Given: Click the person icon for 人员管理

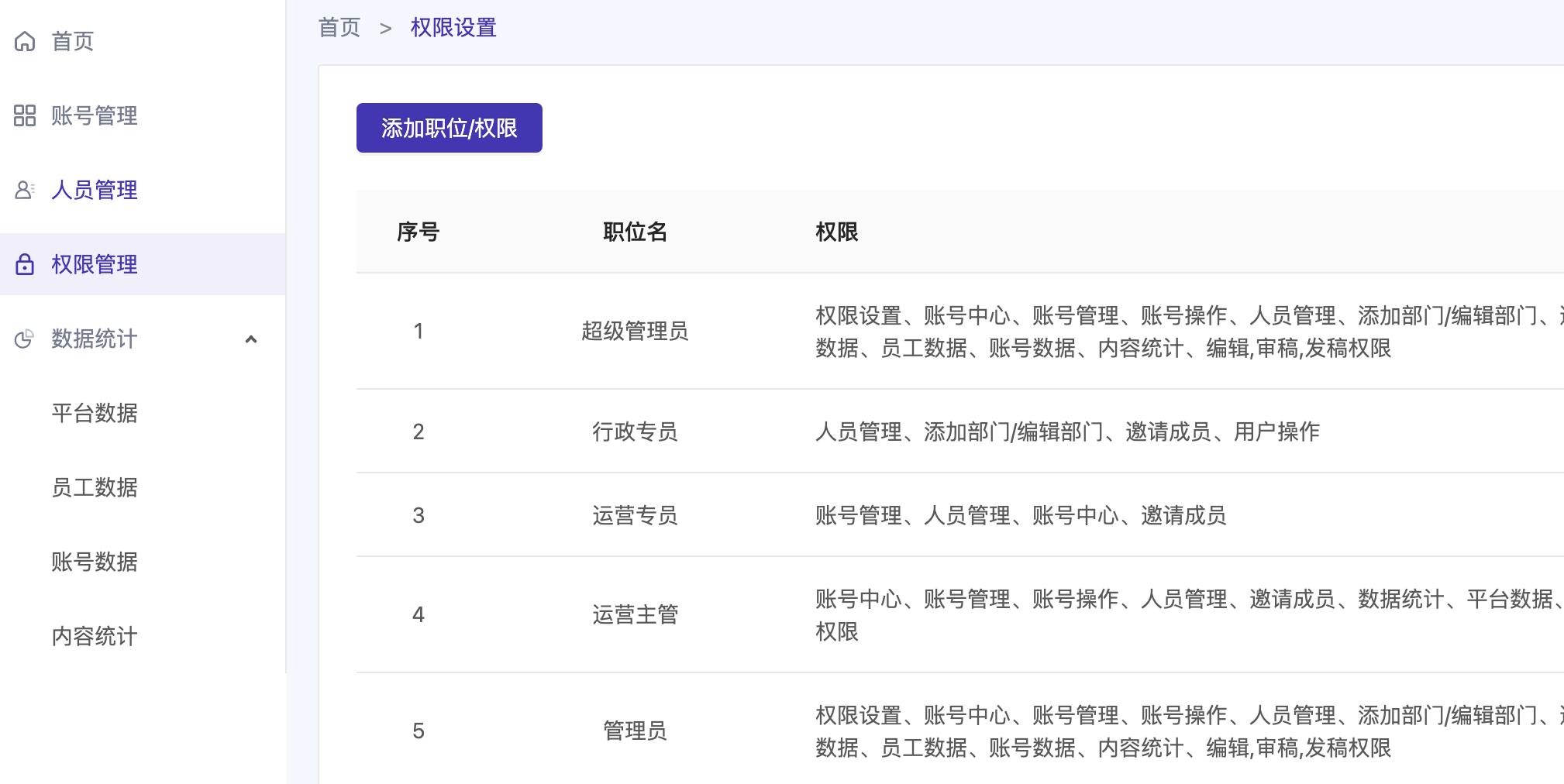Looking at the screenshot, I should [26, 189].
